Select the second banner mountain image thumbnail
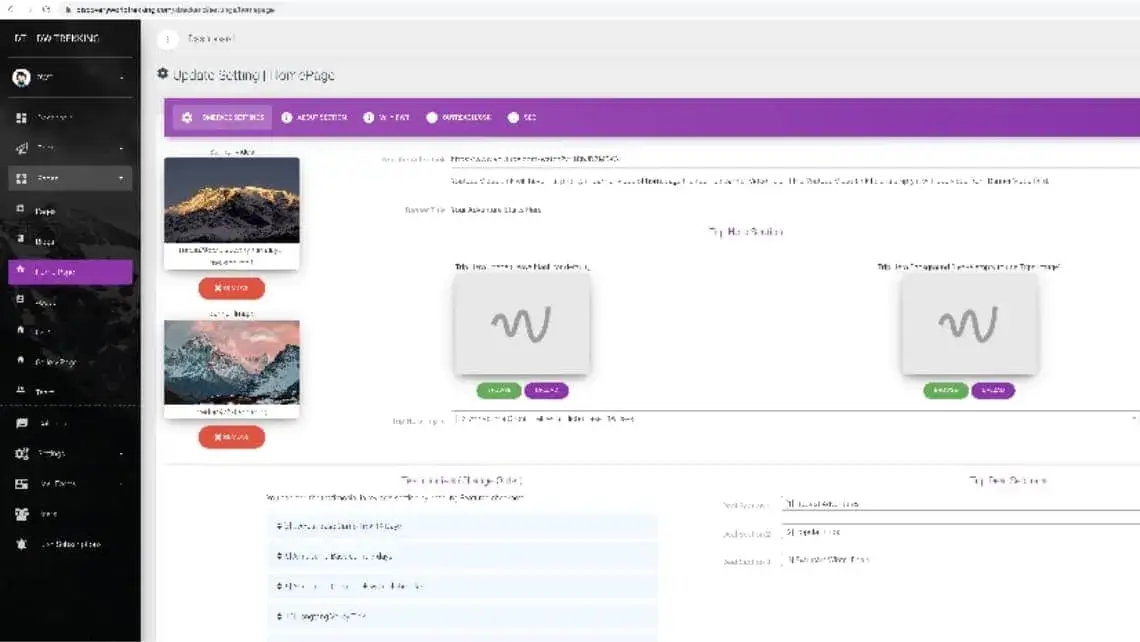This screenshot has width=1140, height=642. 231,362
